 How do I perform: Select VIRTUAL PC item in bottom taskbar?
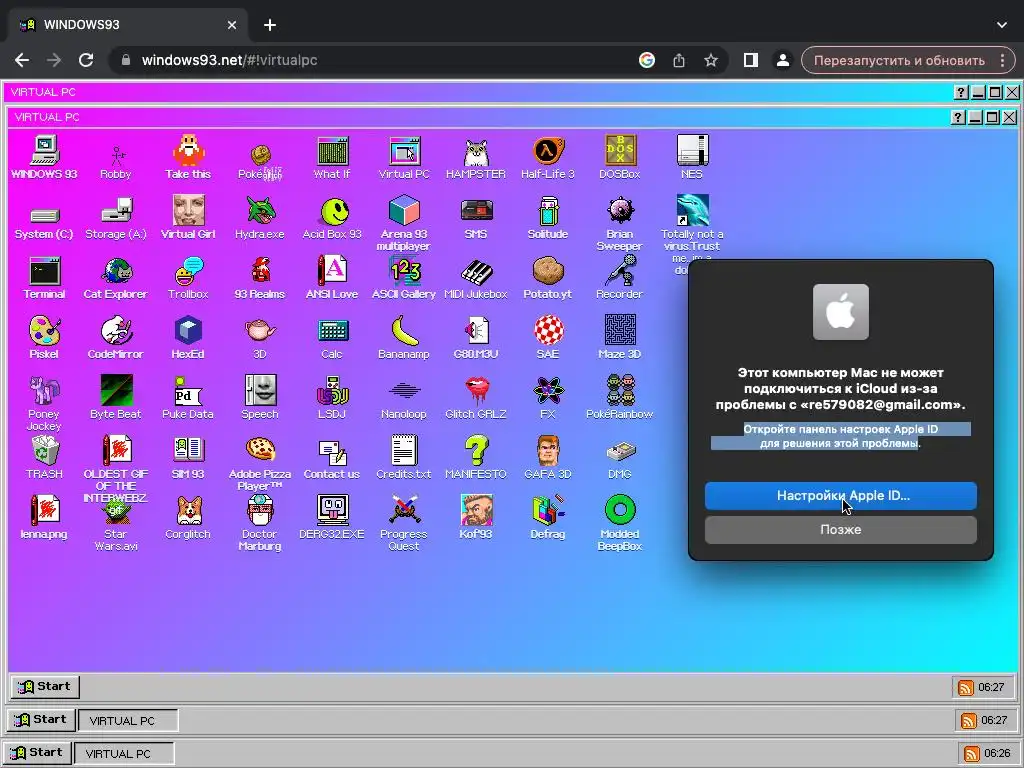[x=124, y=753]
